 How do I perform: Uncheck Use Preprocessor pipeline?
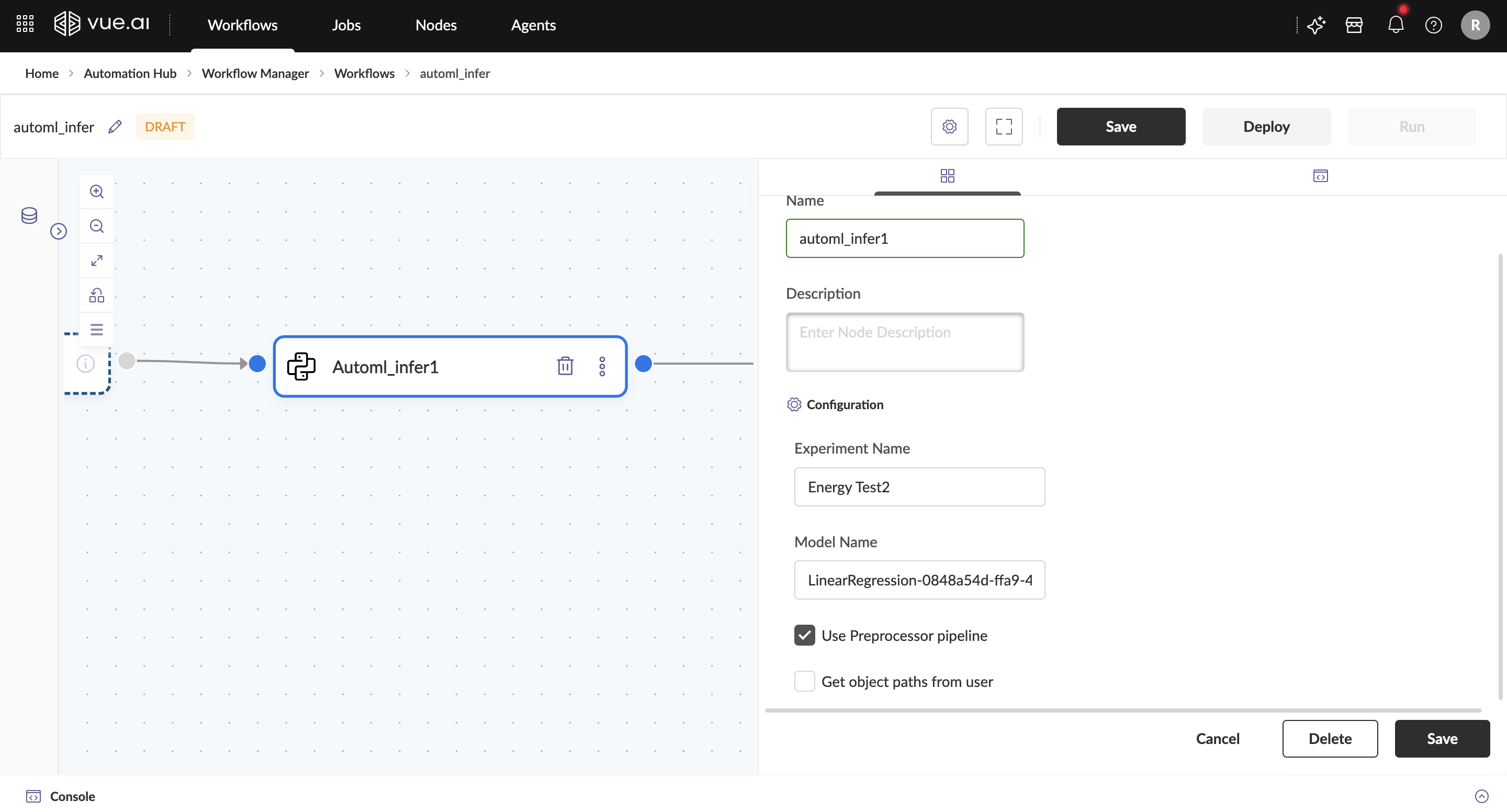[804, 635]
